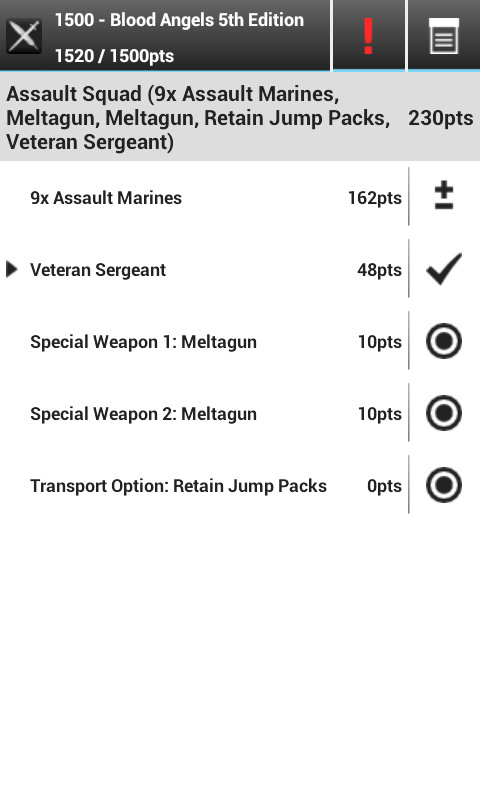Select Retain Jump Packs radio button

(x=444, y=485)
